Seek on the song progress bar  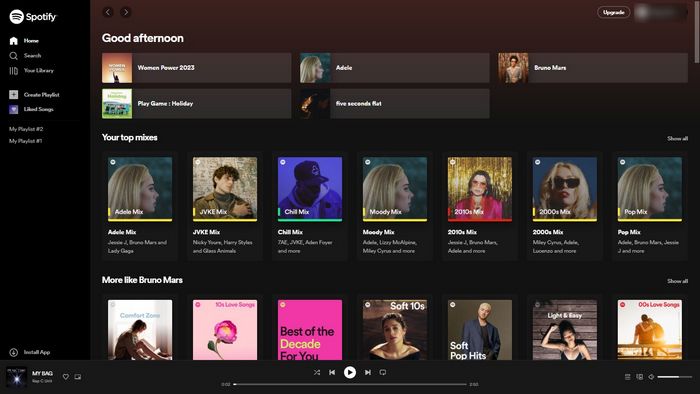(x=350, y=384)
